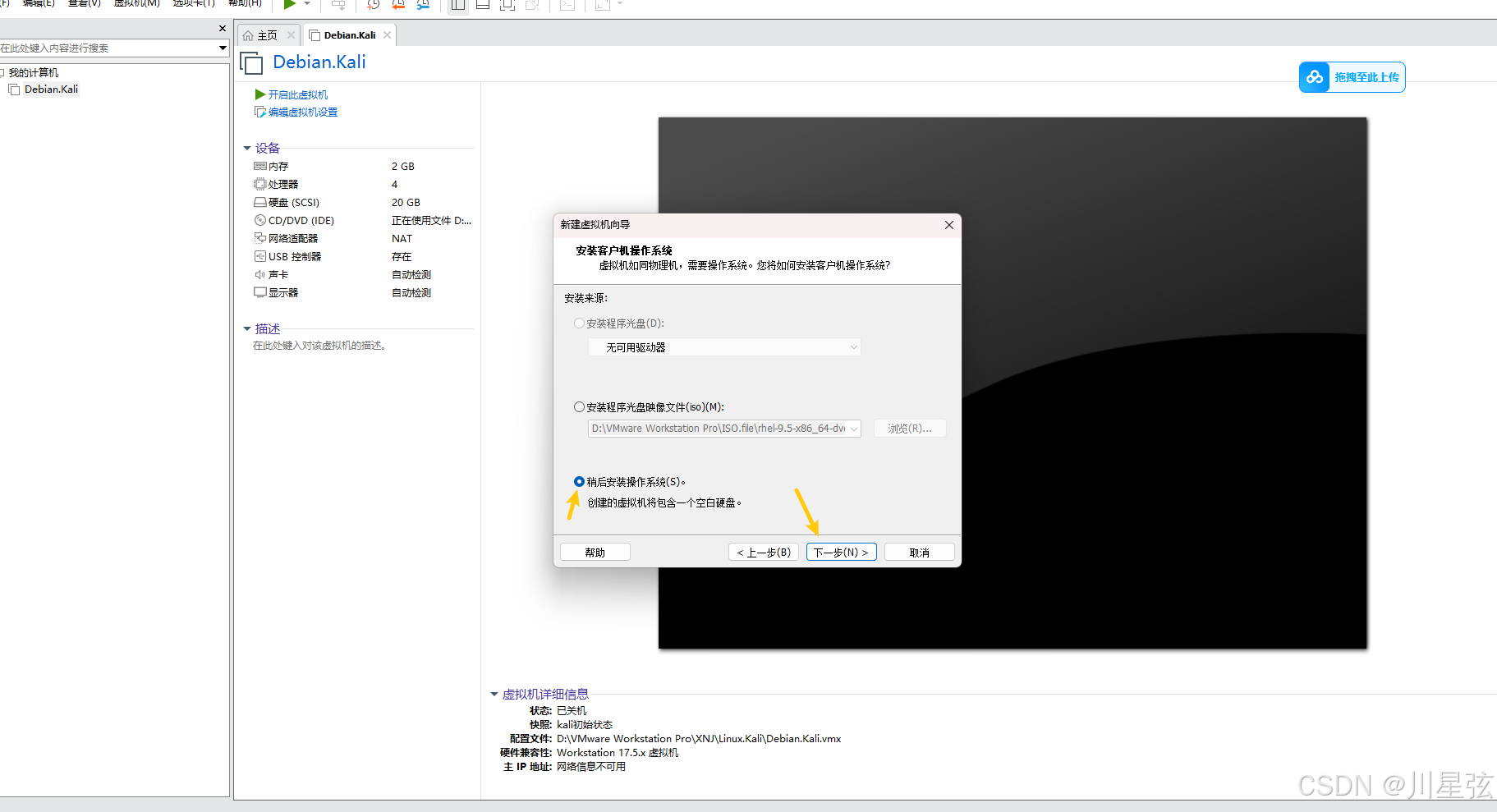Click 下一步(N) button in wizard
The height and width of the screenshot is (812, 1497).
click(842, 553)
